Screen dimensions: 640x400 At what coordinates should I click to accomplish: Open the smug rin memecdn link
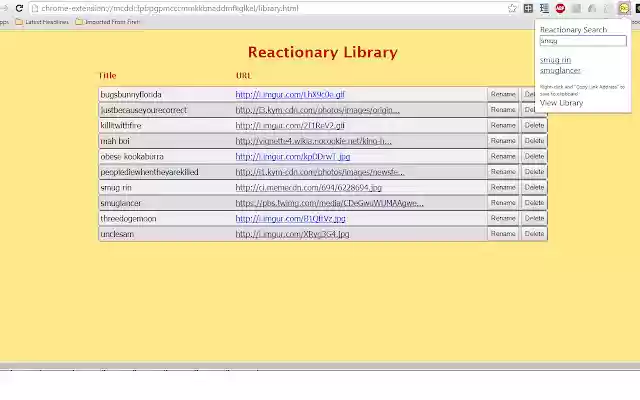(x=309, y=188)
